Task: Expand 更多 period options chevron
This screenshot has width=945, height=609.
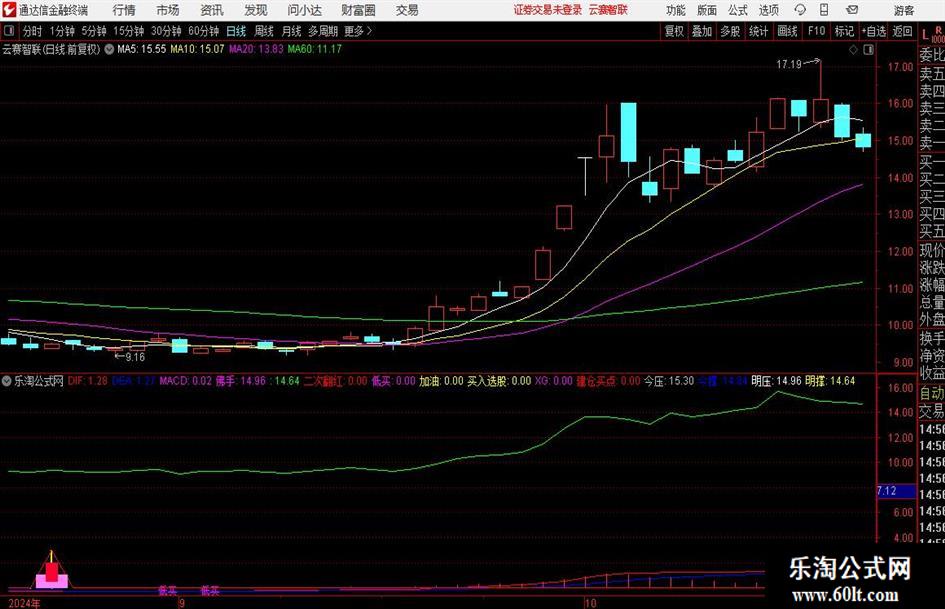Action: (358, 31)
